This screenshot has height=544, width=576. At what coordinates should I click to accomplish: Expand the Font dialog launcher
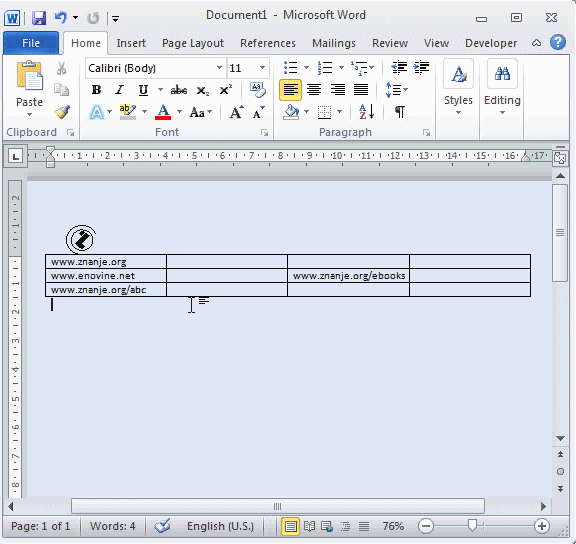pyautogui.click(x=264, y=133)
